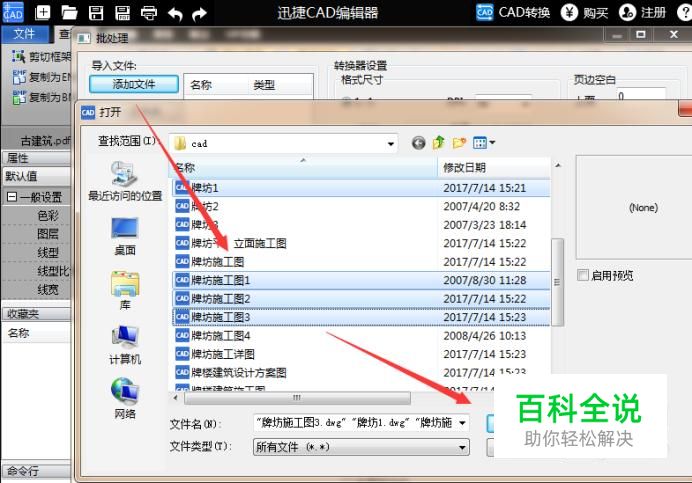Screen dimensions: 692x483
Task: Go to 计算机 in places bar
Action: pyautogui.click(x=125, y=345)
